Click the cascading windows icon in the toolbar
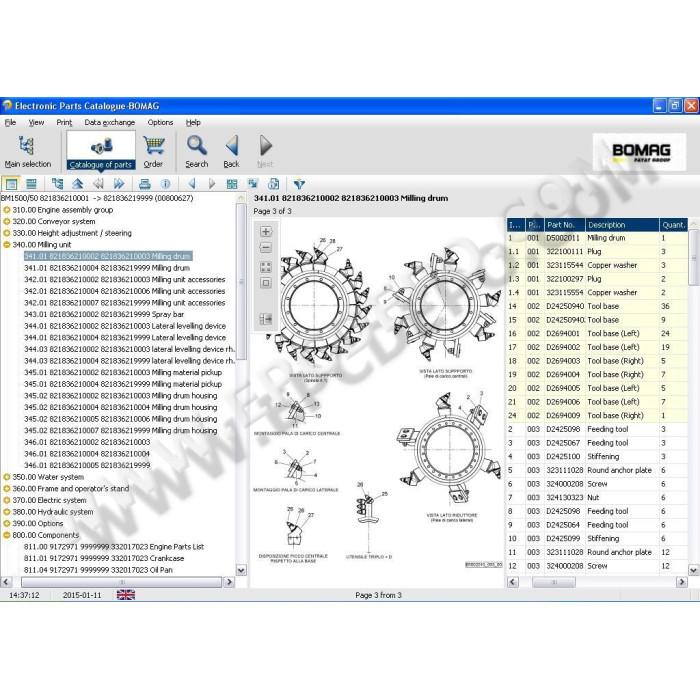Screen dimensions: 700x700 click(253, 183)
